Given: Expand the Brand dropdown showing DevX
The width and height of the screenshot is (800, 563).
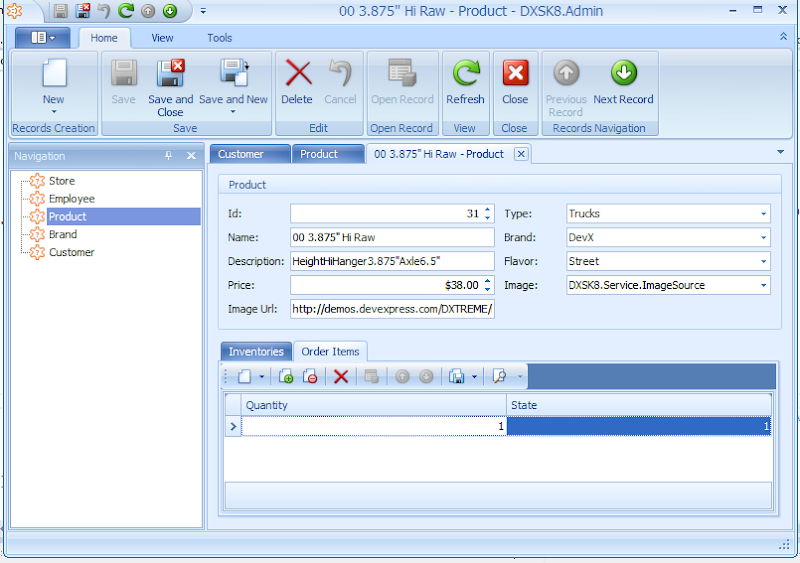Looking at the screenshot, I should pyautogui.click(x=763, y=238).
